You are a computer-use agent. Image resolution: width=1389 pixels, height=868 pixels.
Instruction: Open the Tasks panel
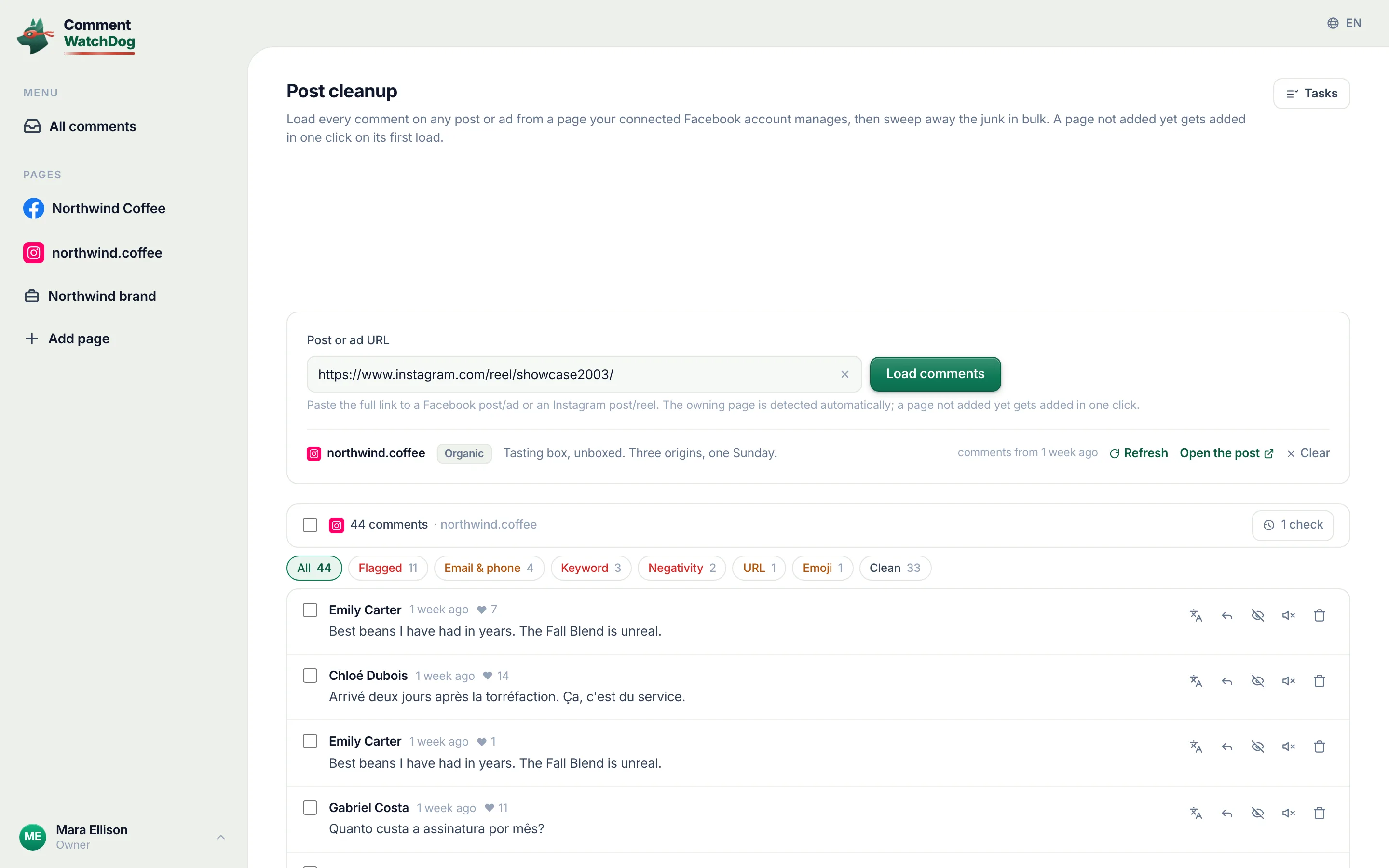click(x=1311, y=94)
